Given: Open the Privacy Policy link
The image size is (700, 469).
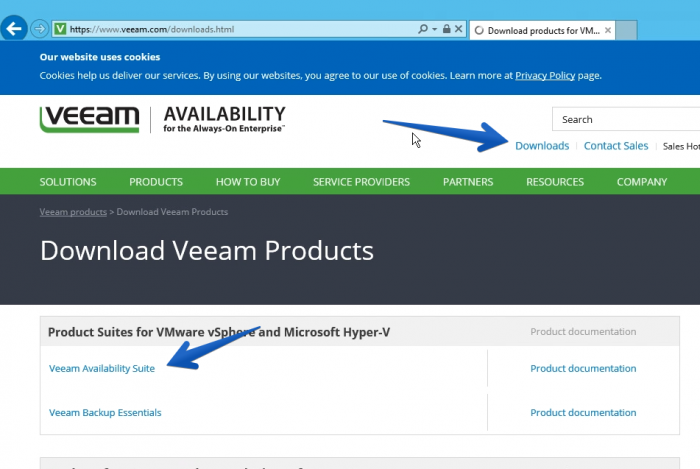Looking at the screenshot, I should click(545, 75).
